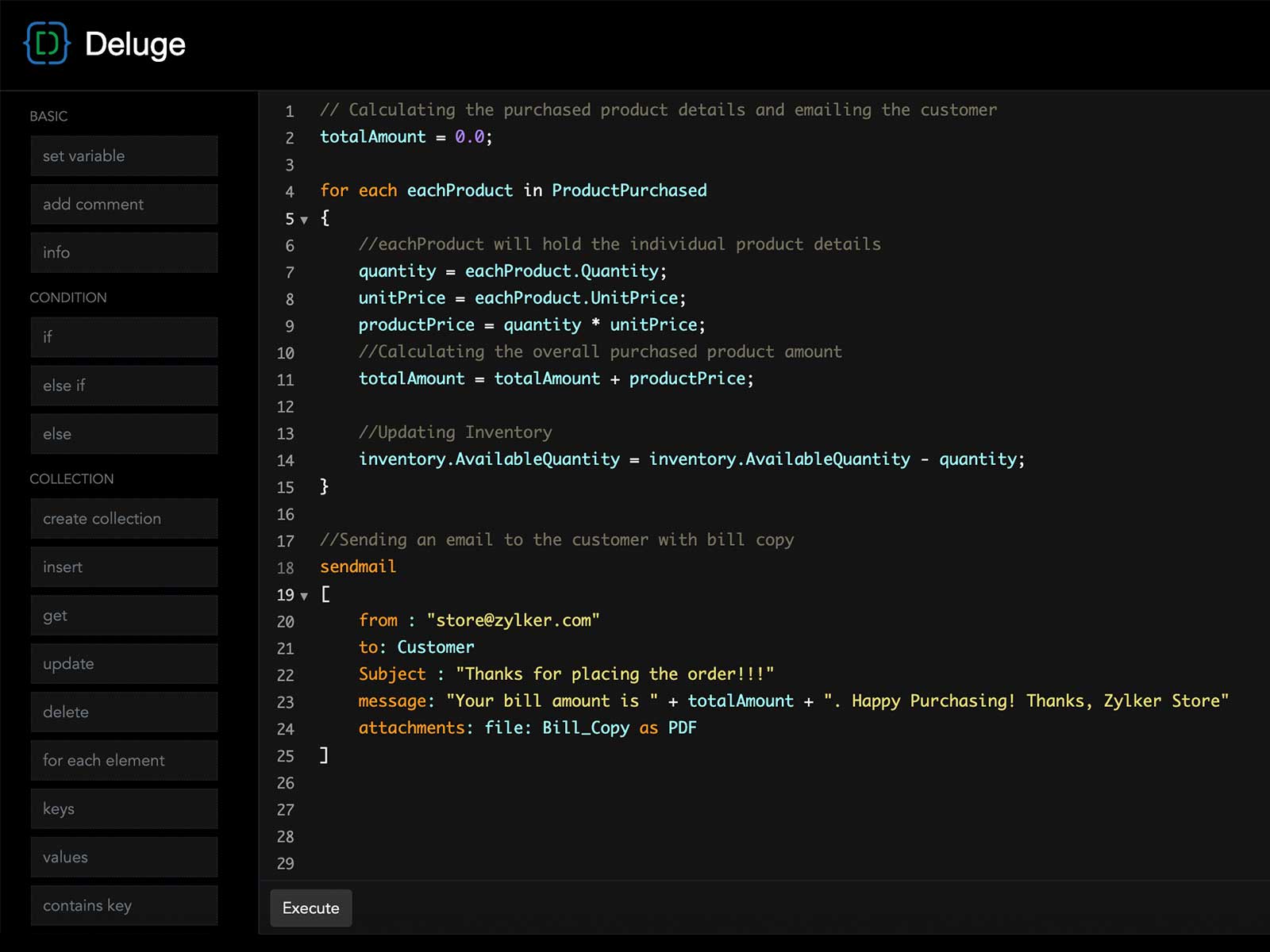This screenshot has width=1270, height=952.
Task: Select the 'add comment' block
Action: pos(124,205)
